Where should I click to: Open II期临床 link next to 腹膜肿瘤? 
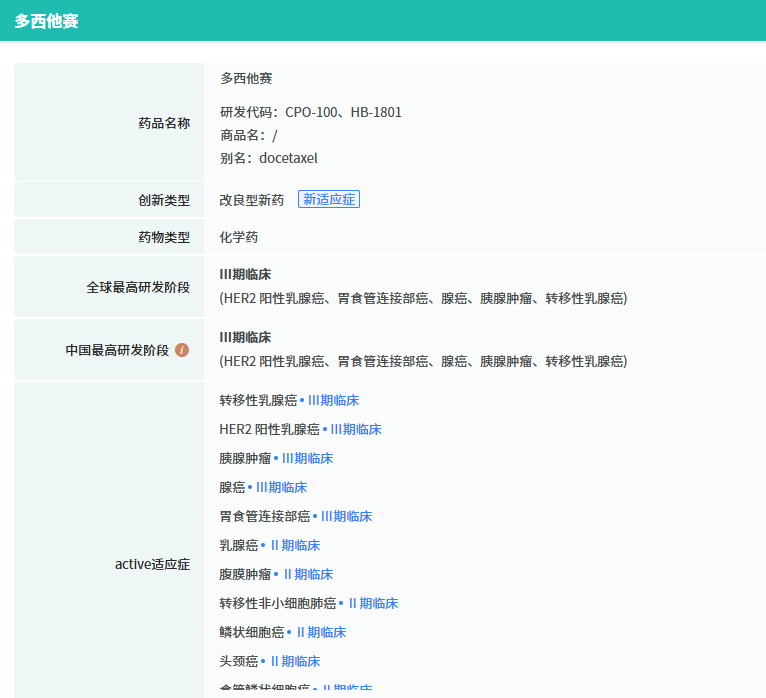click(308, 574)
